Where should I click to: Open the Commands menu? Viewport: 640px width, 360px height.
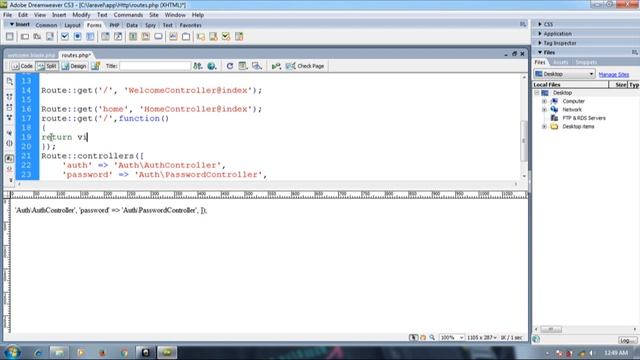coord(128,15)
